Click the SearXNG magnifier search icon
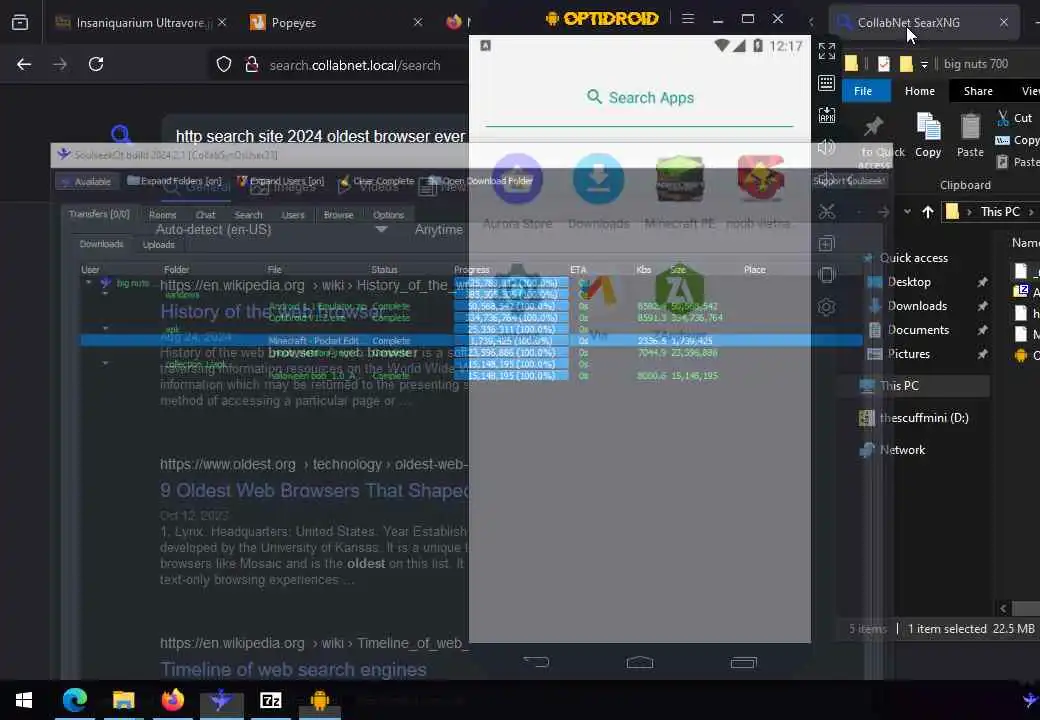1040x720 pixels. (121, 135)
